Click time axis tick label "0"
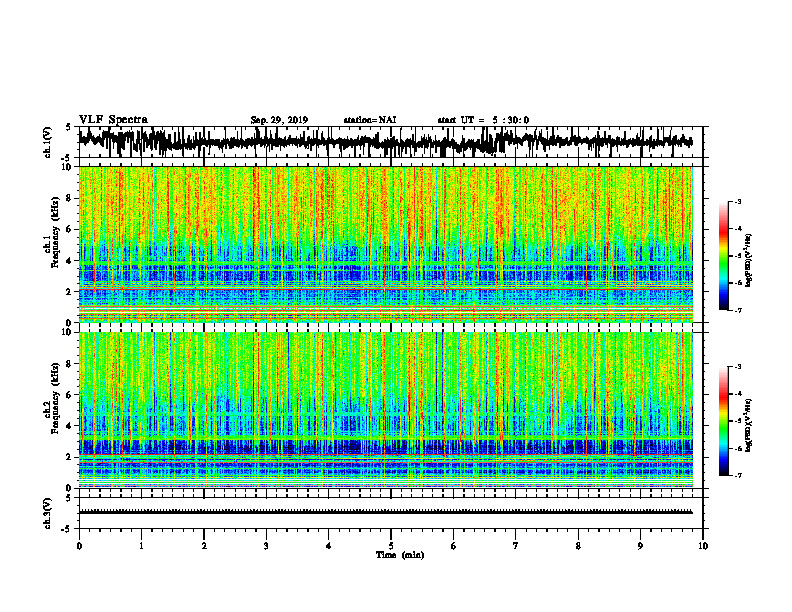 tap(79, 546)
